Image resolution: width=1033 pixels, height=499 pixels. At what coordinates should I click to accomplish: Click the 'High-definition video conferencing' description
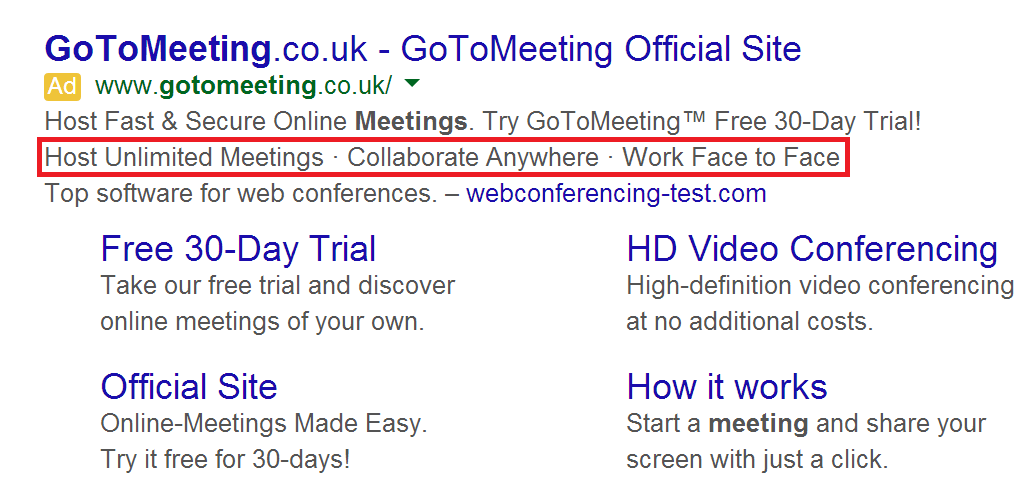[x=820, y=286]
